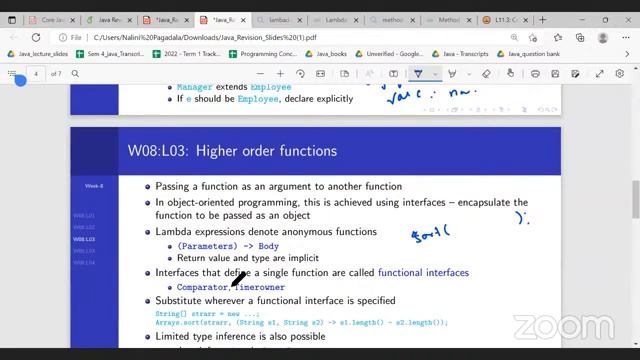Image resolution: width=640 pixels, height=360 pixels.
Task: Open Java_lecture_slides bookmark
Action: point(38,54)
